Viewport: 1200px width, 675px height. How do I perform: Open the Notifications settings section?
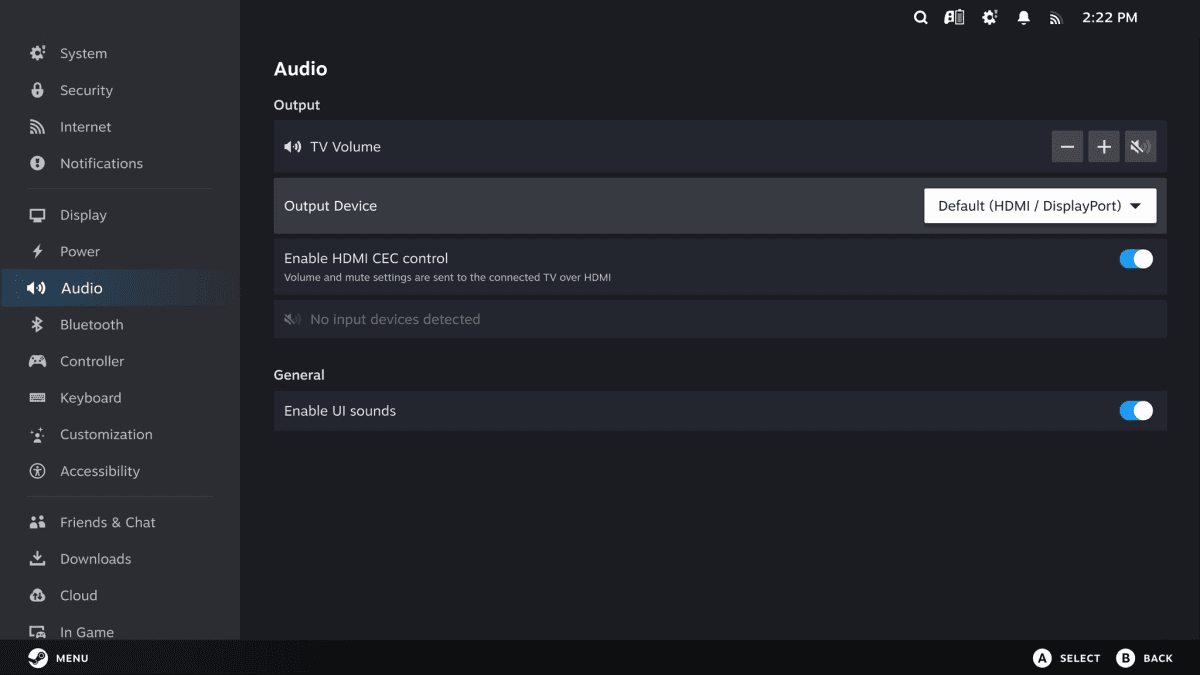120,163
